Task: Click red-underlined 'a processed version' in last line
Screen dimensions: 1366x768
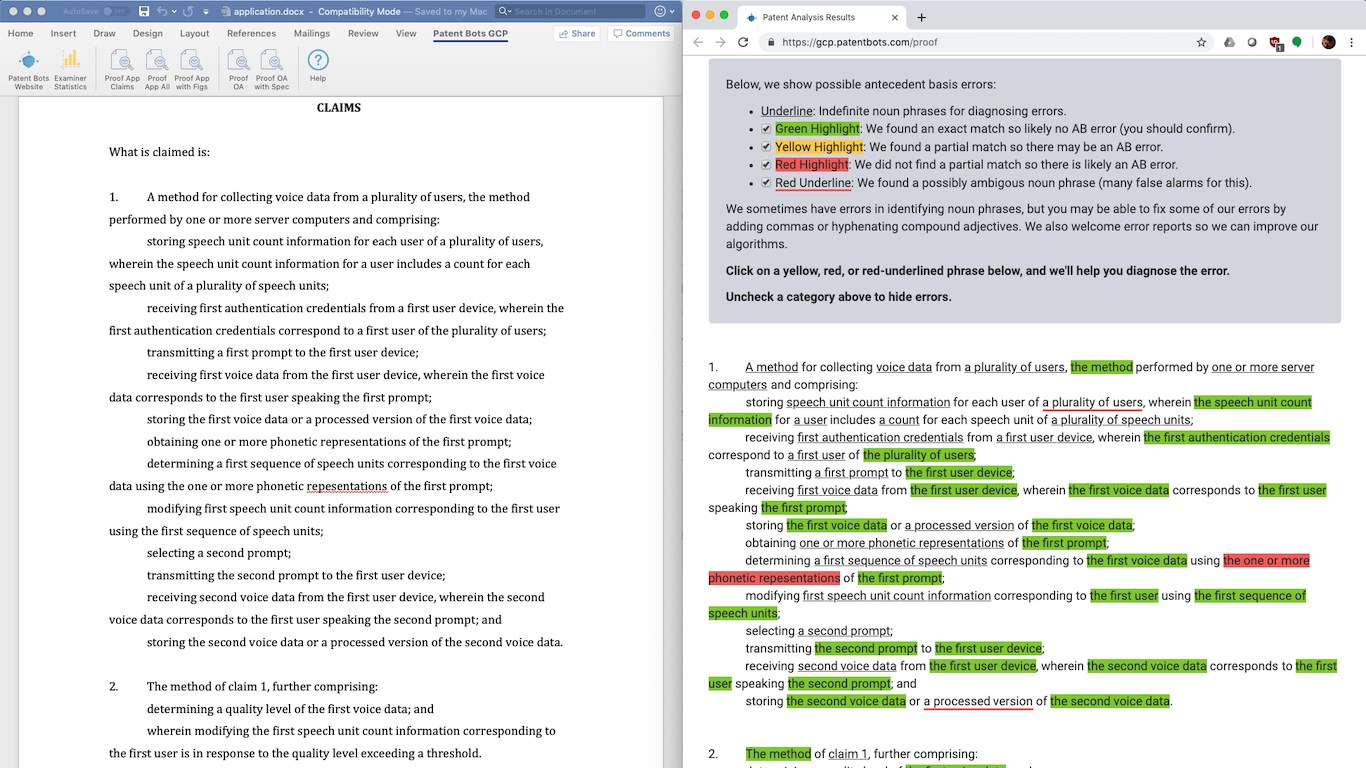Action: (978, 701)
